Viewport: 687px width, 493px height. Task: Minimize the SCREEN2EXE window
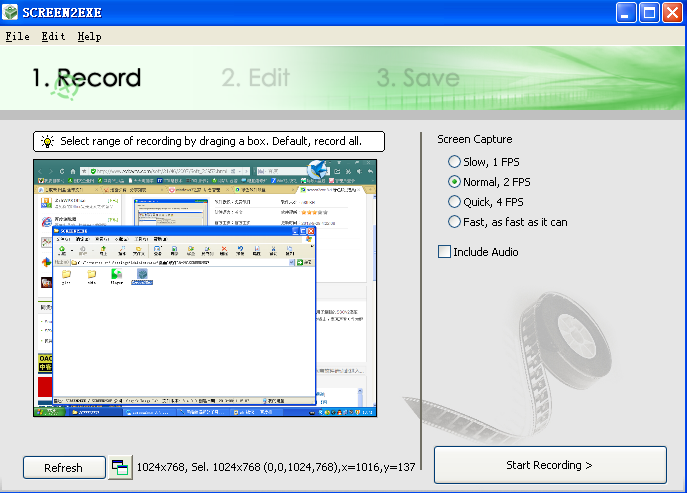tap(627, 12)
